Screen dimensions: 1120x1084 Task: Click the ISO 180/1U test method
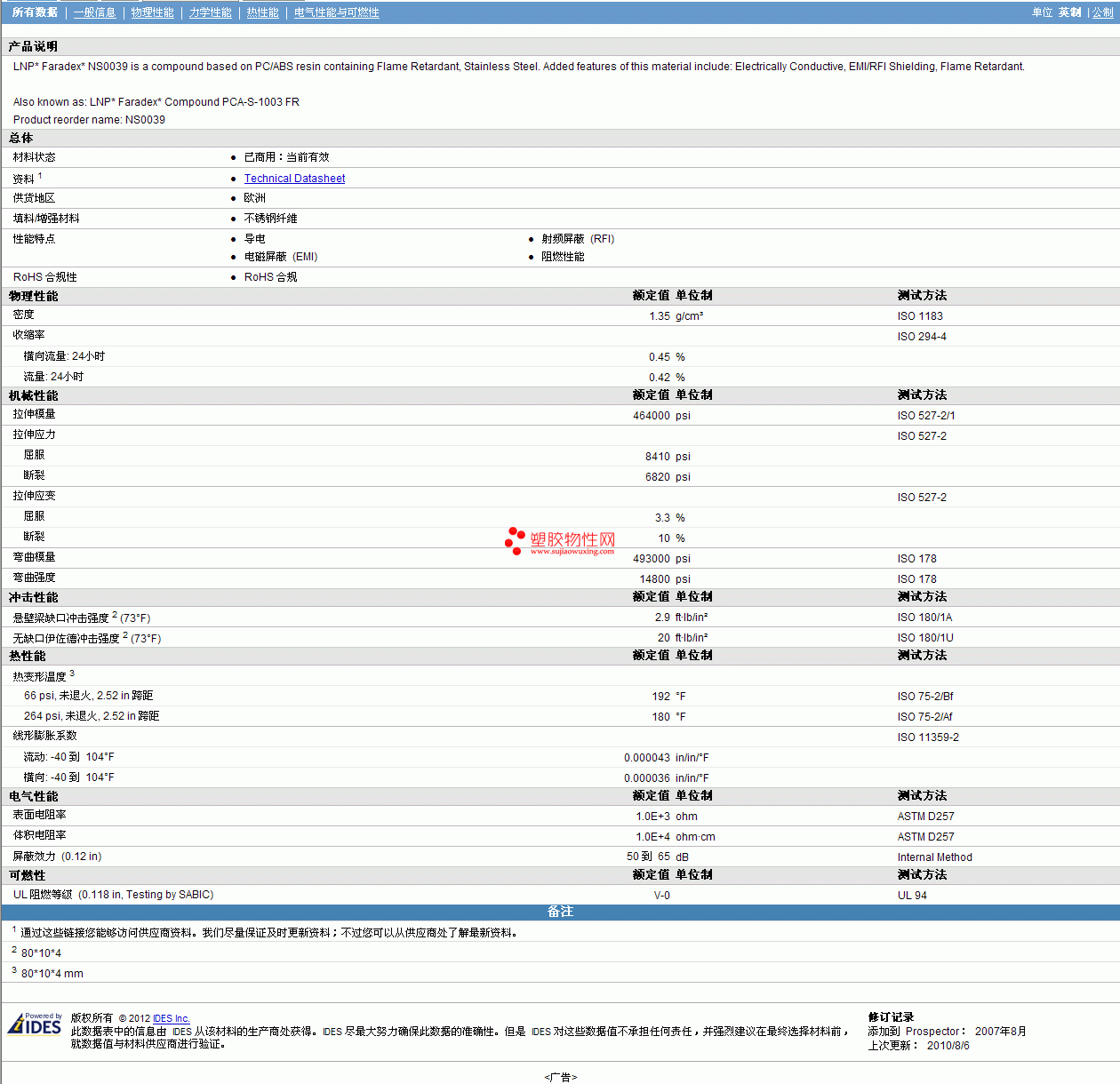click(925, 638)
